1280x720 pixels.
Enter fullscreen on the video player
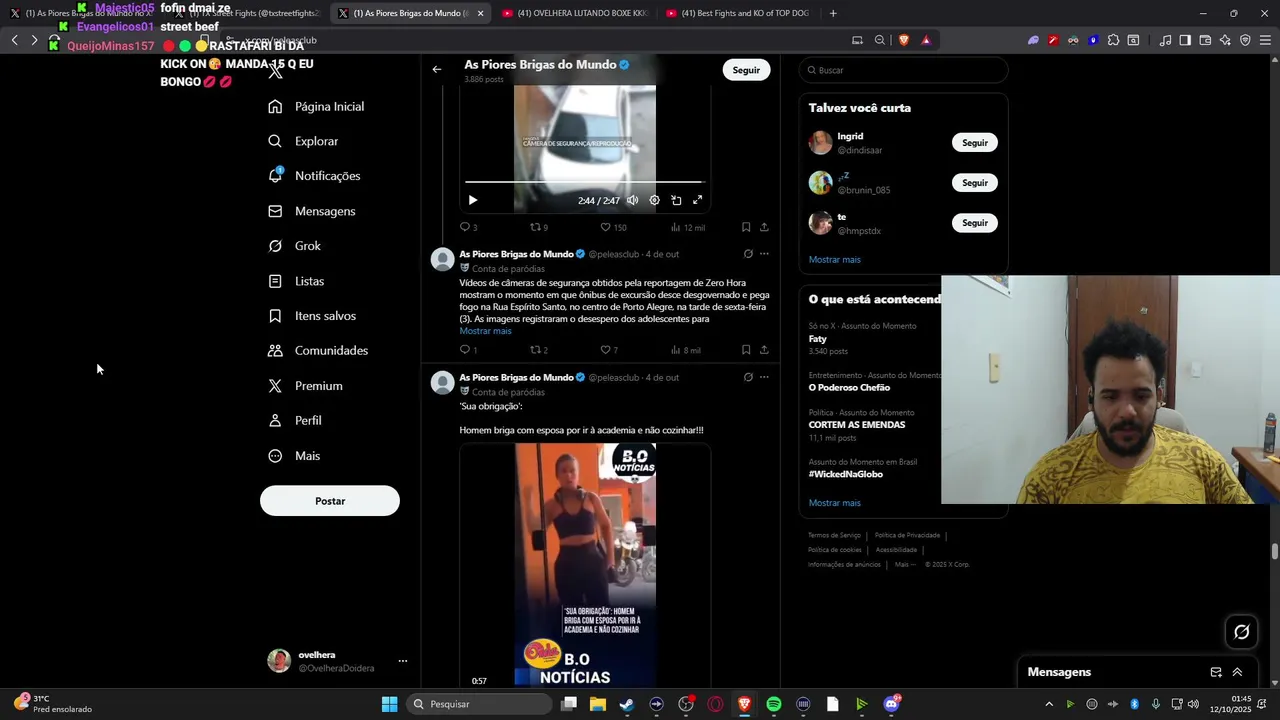[698, 200]
